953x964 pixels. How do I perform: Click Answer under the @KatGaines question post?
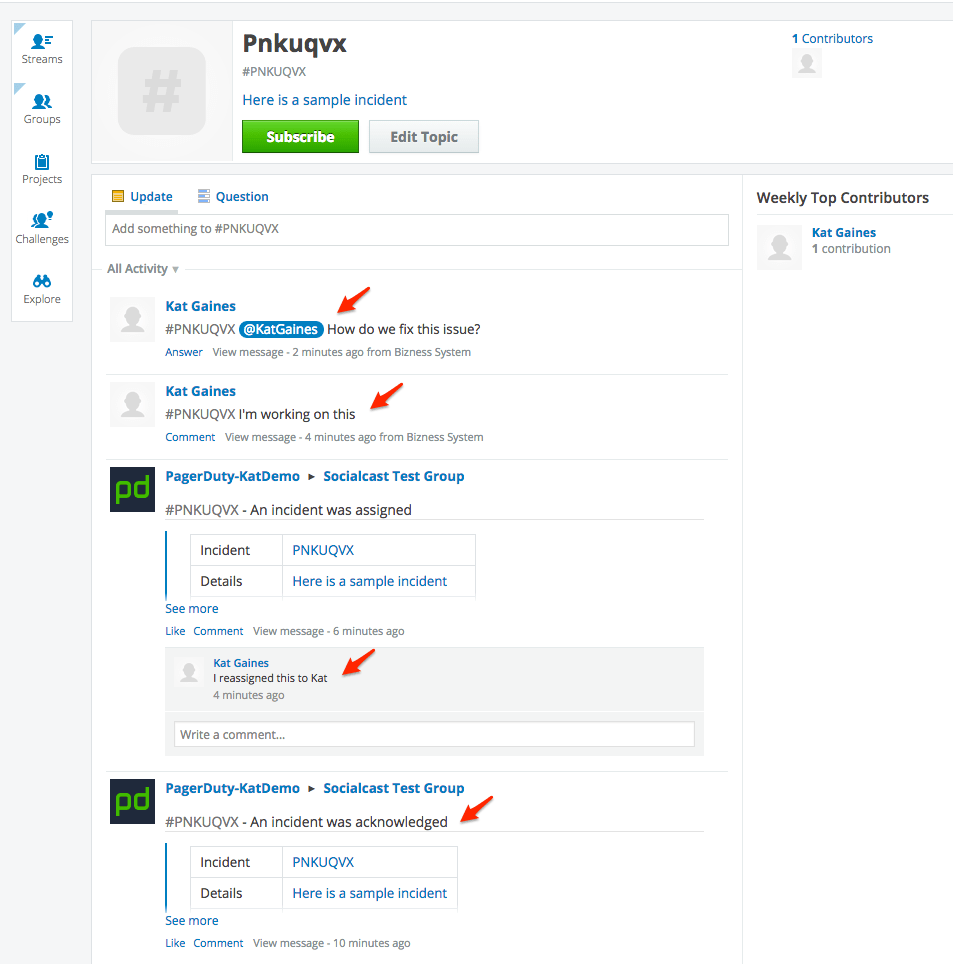coord(184,351)
